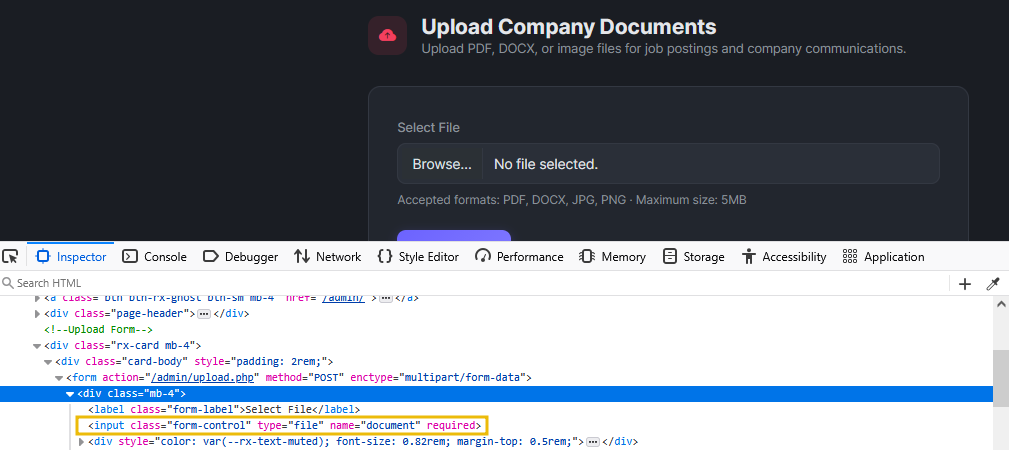Switch to the Storage tab
This screenshot has width=1009, height=450.
click(694, 257)
